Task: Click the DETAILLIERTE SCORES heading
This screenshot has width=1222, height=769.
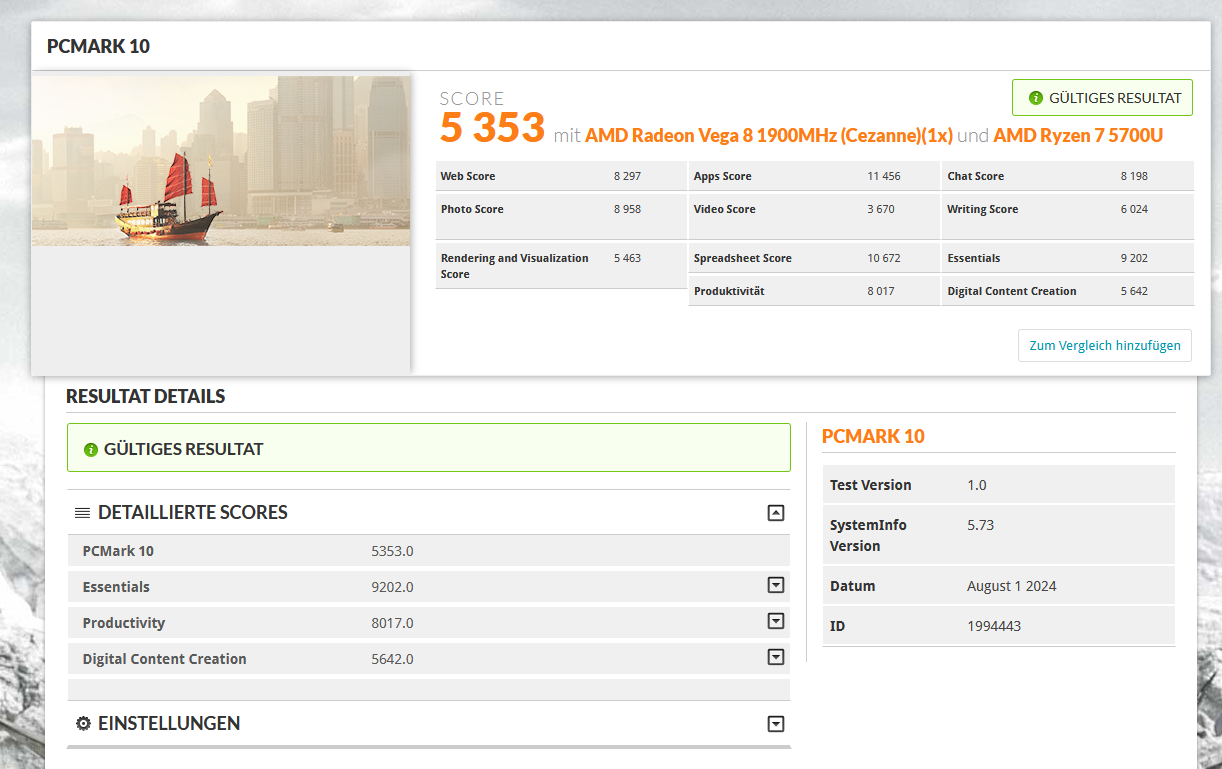Action: pos(193,513)
